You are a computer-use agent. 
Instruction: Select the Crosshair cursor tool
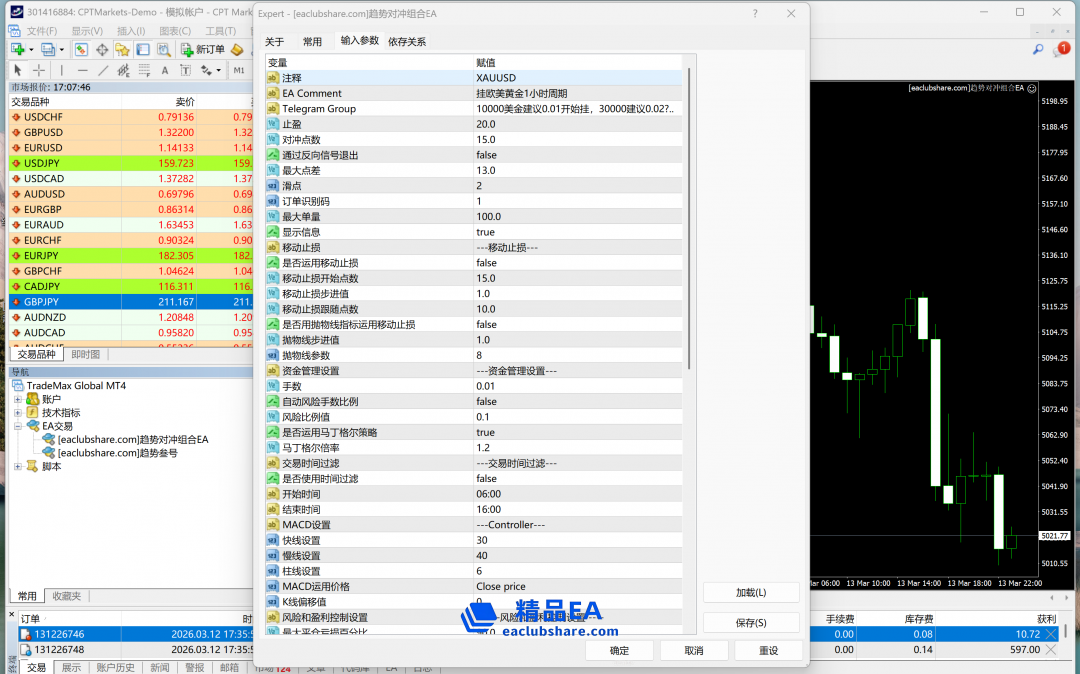[39, 70]
